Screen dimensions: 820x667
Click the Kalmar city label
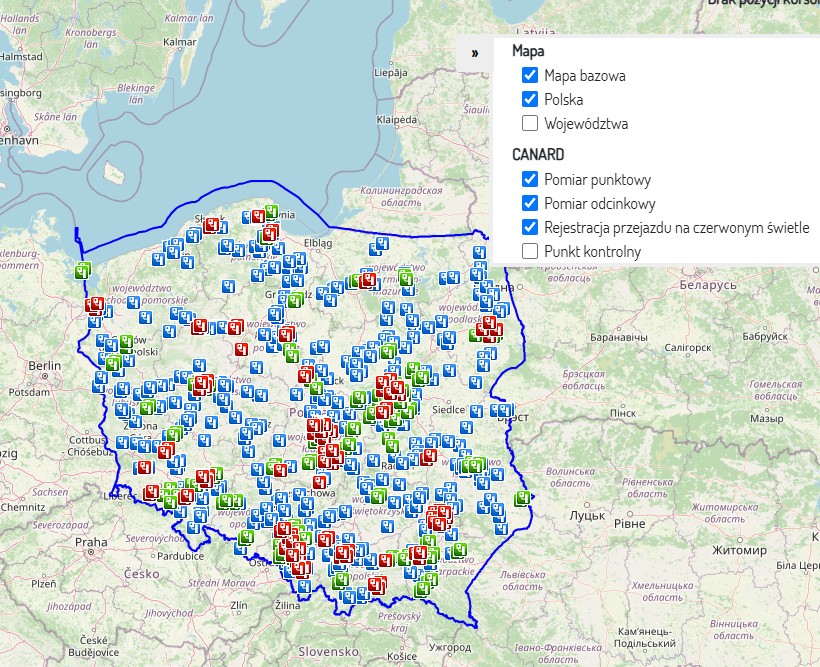point(180,42)
